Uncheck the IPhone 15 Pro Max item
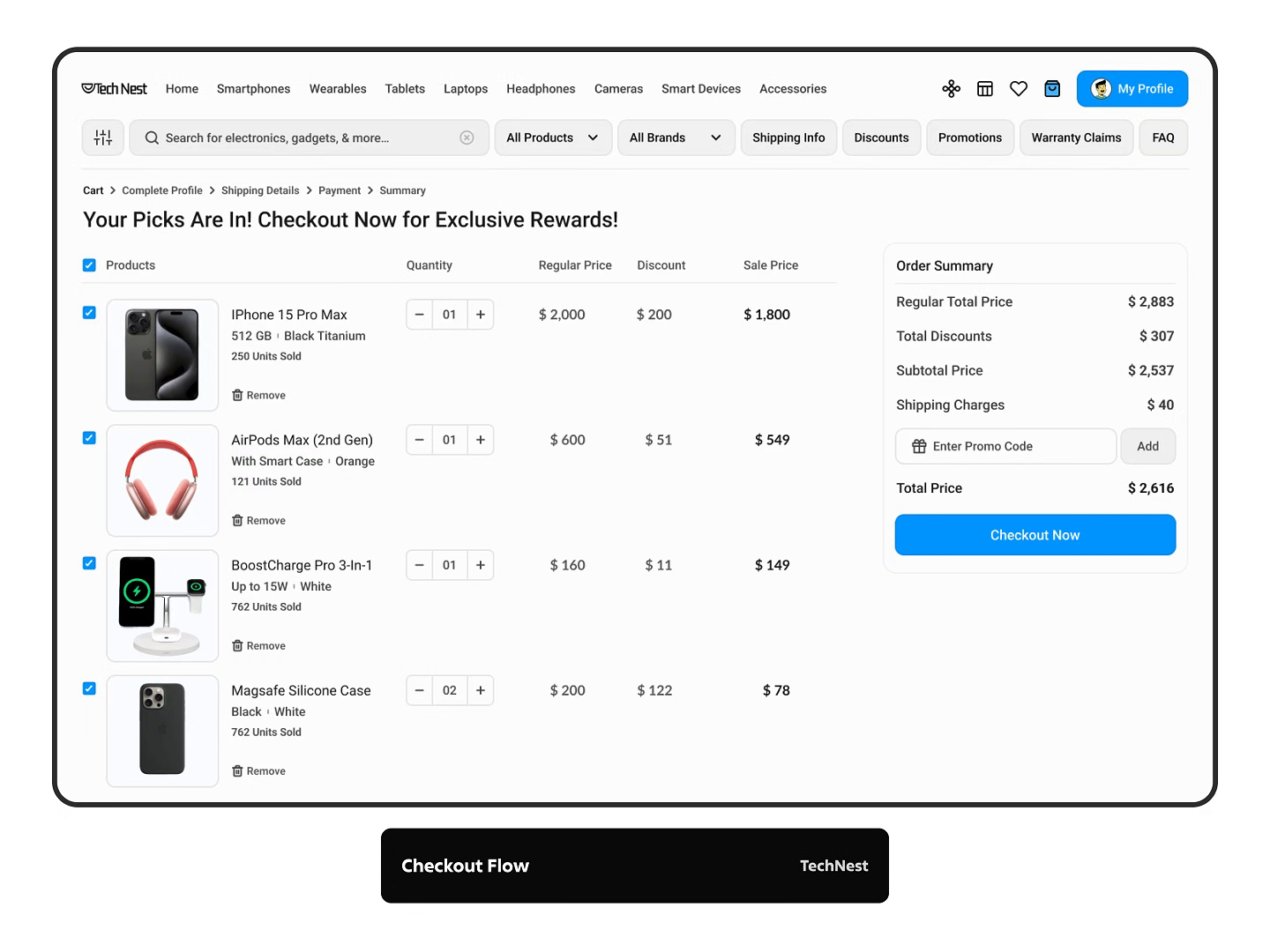The height and width of the screenshot is (952, 1270). click(89, 313)
